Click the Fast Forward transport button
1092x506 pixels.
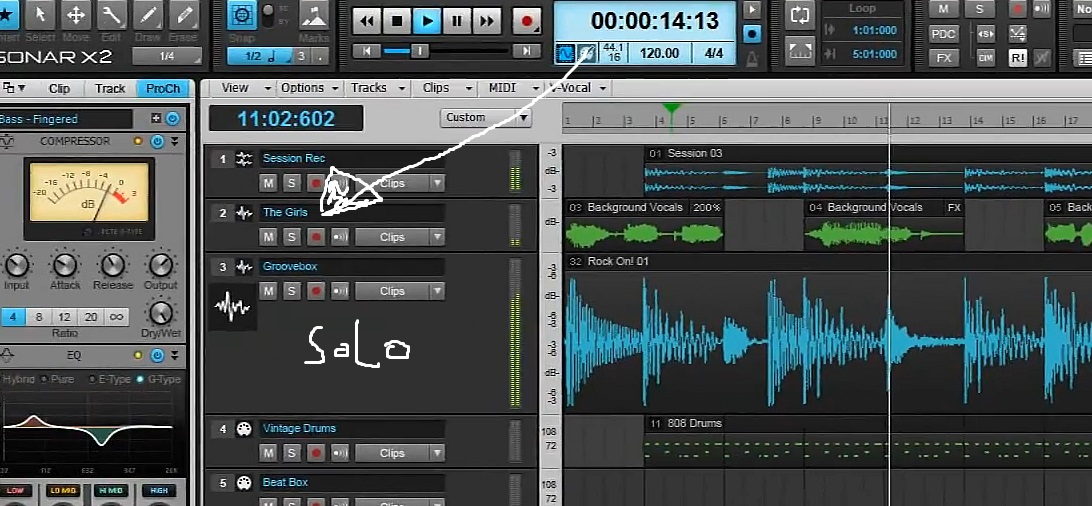487,21
